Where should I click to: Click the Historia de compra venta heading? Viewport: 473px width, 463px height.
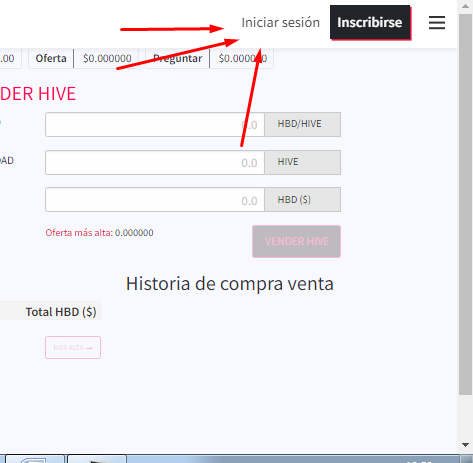[230, 284]
